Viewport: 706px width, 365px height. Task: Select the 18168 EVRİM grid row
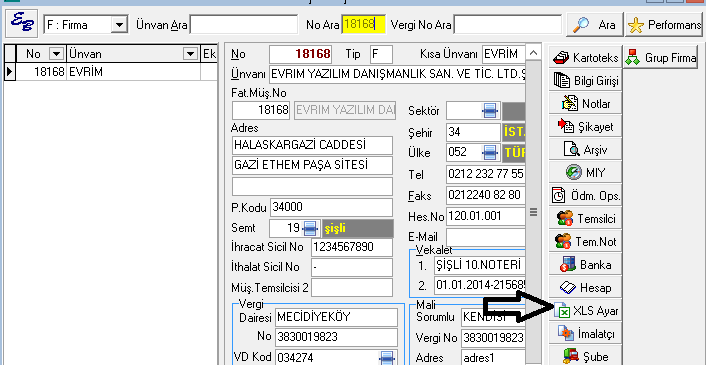point(111,72)
